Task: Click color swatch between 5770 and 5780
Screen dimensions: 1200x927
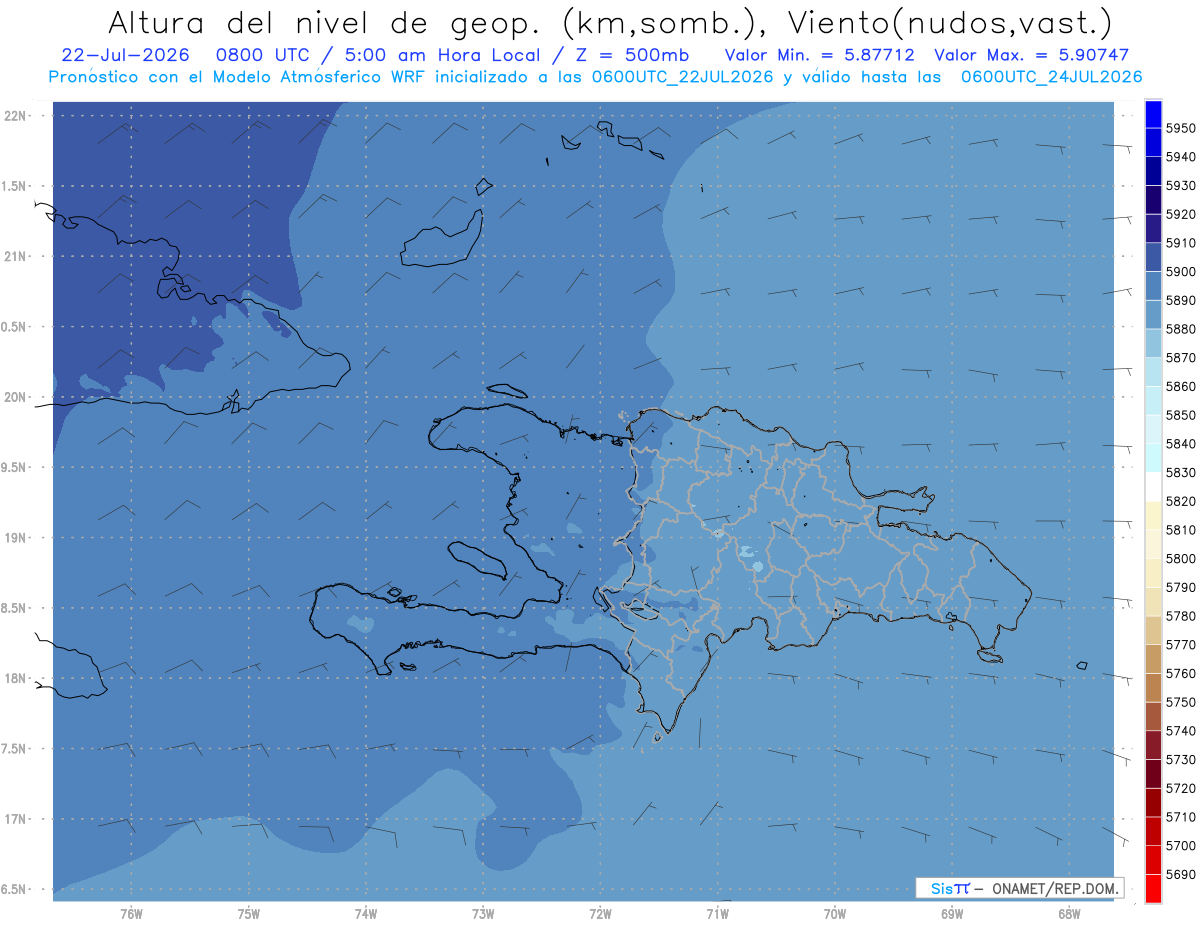Action: click(1153, 630)
